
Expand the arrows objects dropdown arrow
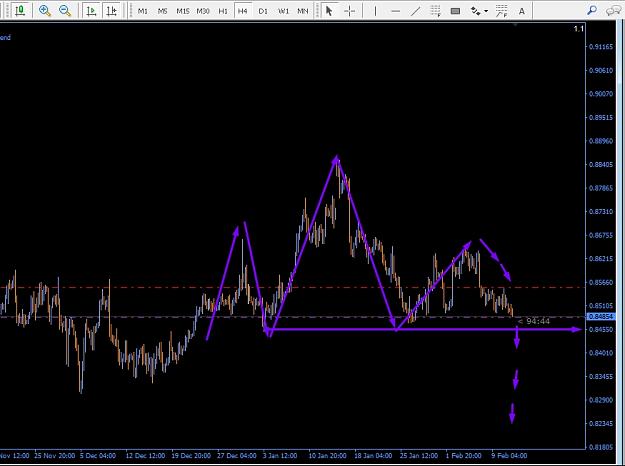click(x=486, y=12)
